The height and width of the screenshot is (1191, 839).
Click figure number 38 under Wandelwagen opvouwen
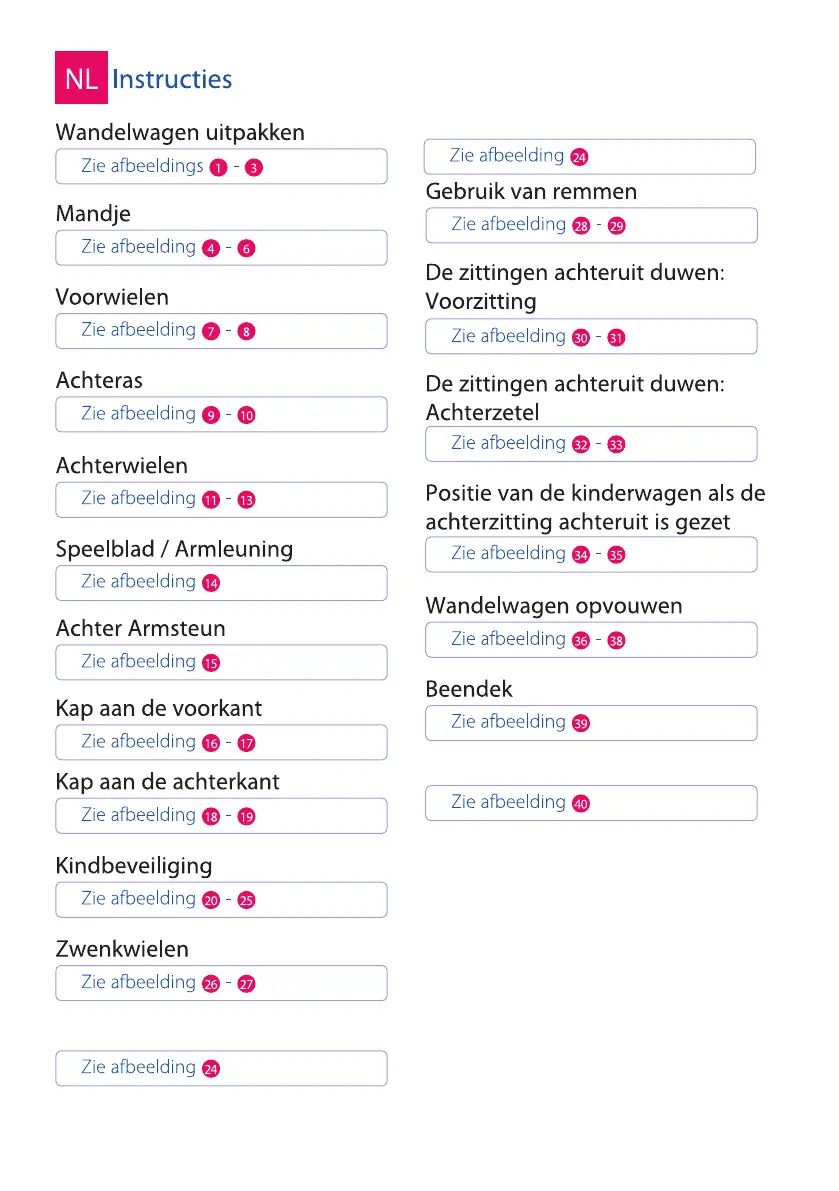[616, 641]
